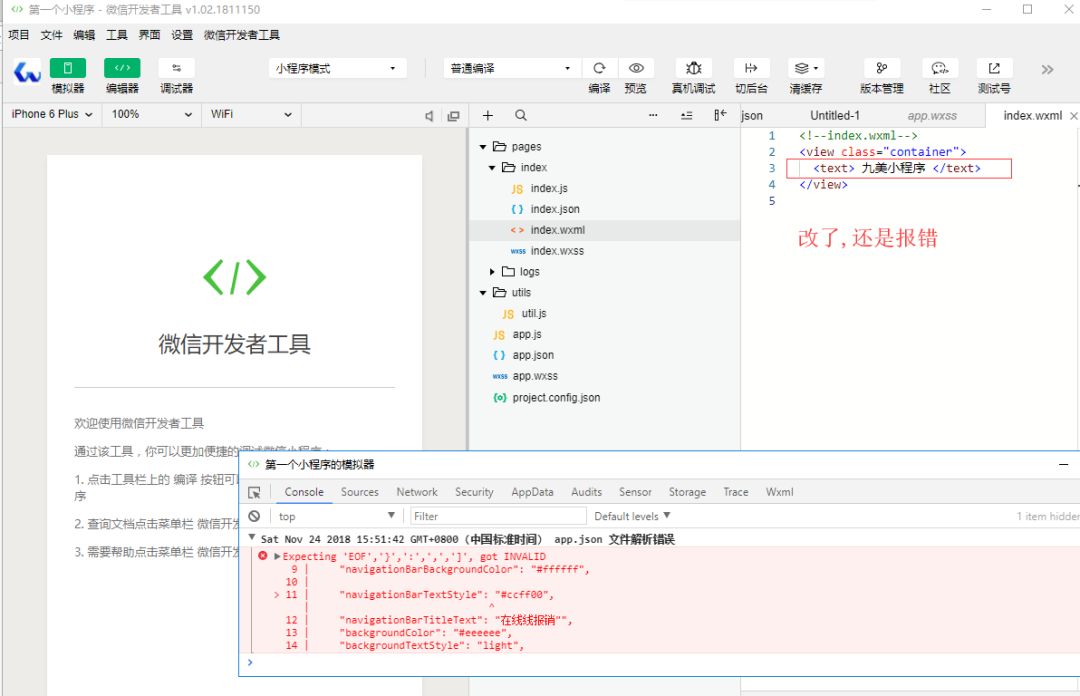The height and width of the screenshot is (696, 1080).
Task: Toggle the 编辑器 editor panel button
Action: tap(122, 68)
